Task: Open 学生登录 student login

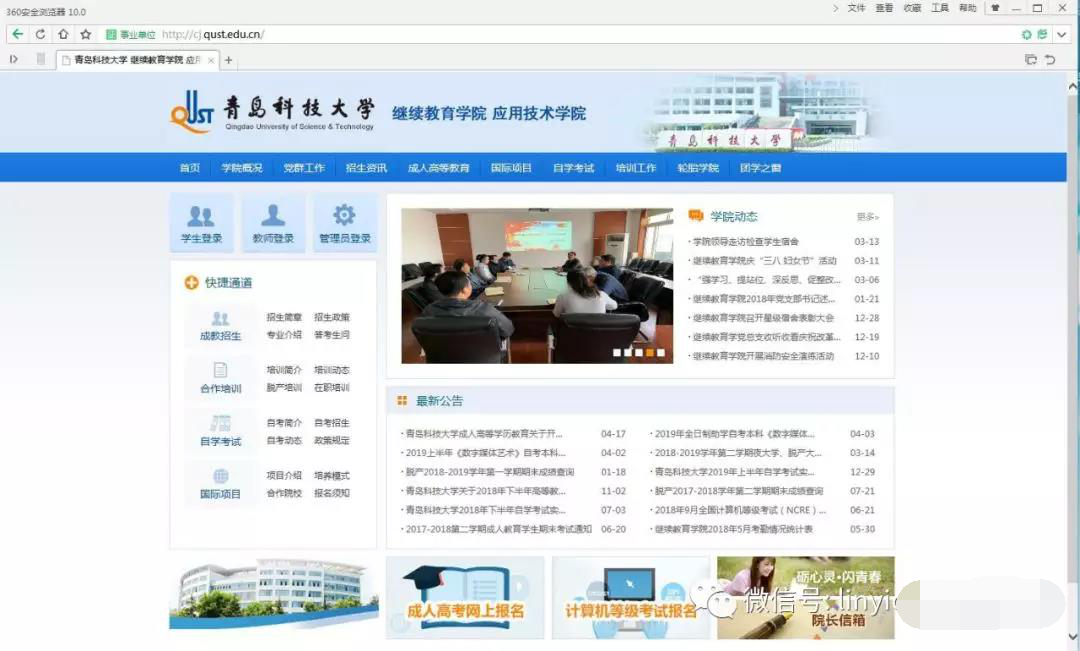Action: click(x=201, y=223)
